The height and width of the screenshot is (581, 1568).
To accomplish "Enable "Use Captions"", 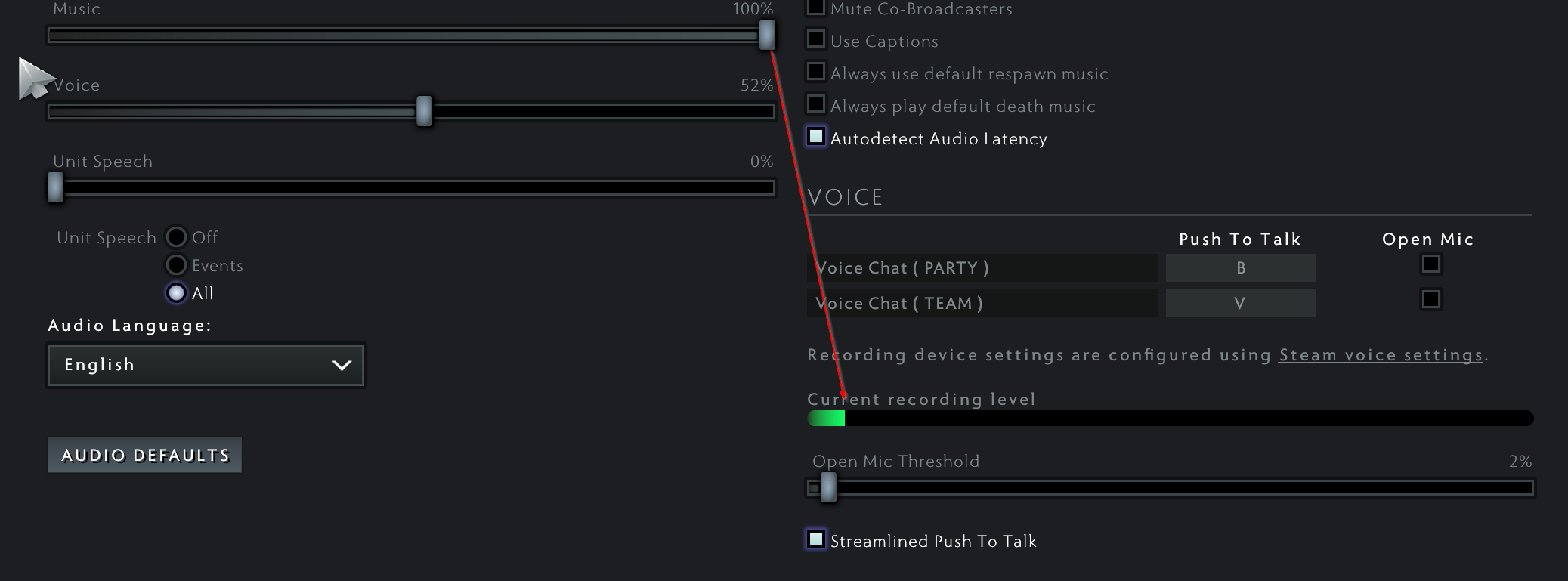I will (x=816, y=39).
